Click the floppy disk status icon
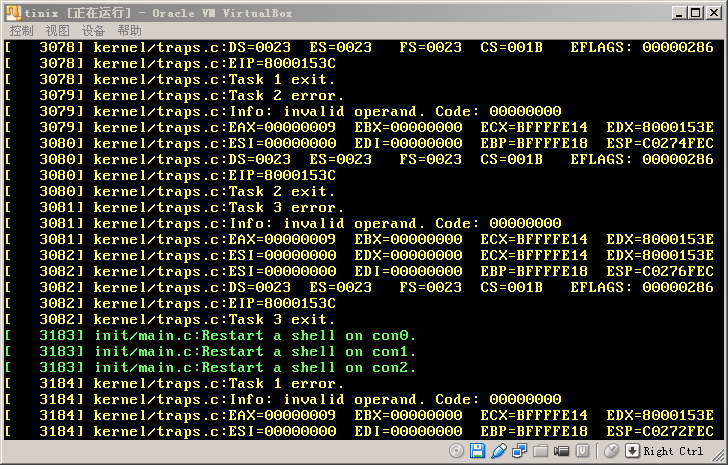 coord(477,451)
